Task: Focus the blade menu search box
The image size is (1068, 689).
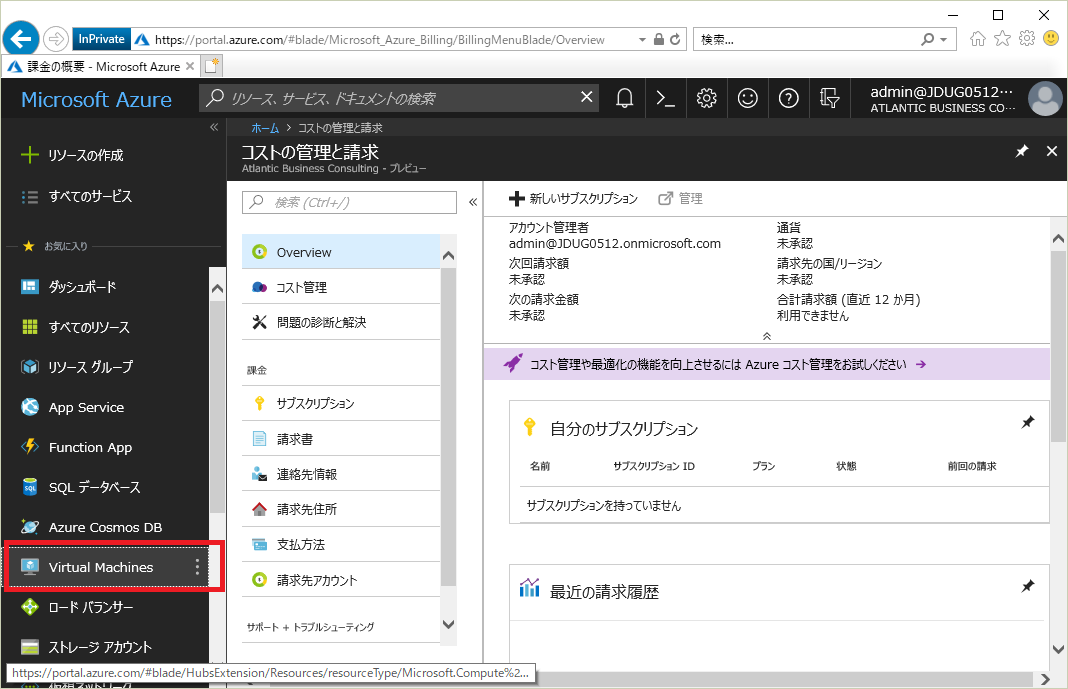Action: click(x=349, y=202)
